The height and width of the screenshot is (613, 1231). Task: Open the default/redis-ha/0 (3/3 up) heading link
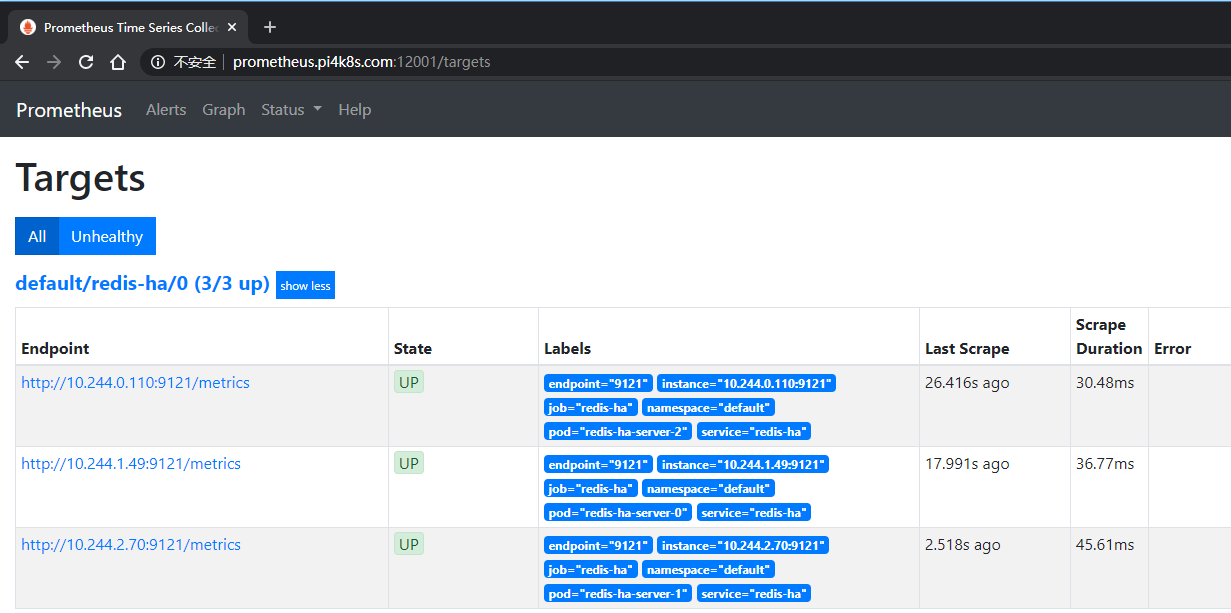coord(143,284)
